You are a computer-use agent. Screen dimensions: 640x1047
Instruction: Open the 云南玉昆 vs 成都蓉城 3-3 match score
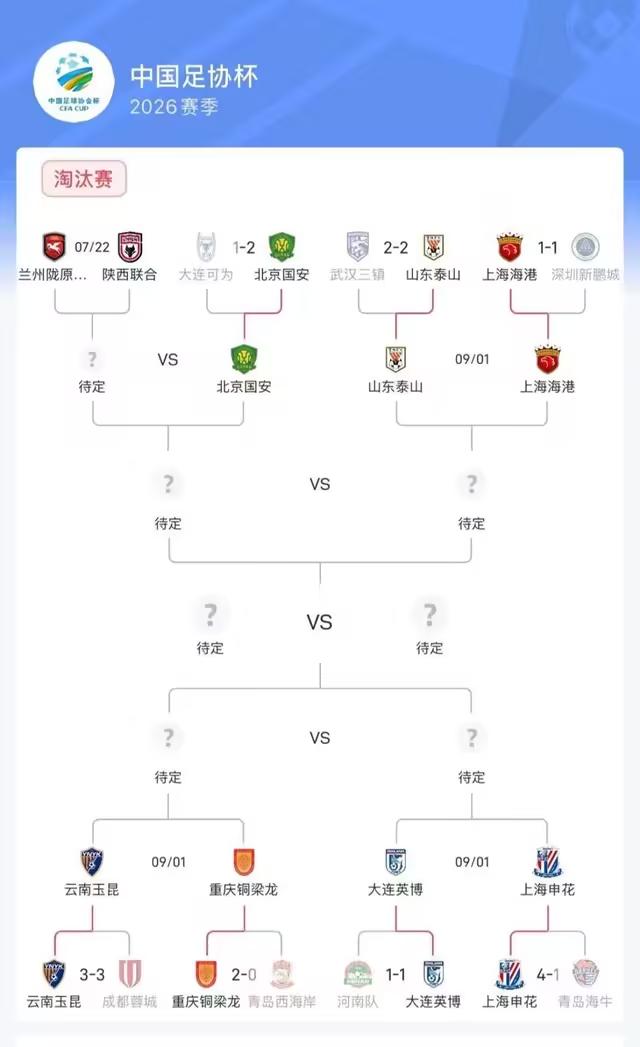[x=92, y=975]
